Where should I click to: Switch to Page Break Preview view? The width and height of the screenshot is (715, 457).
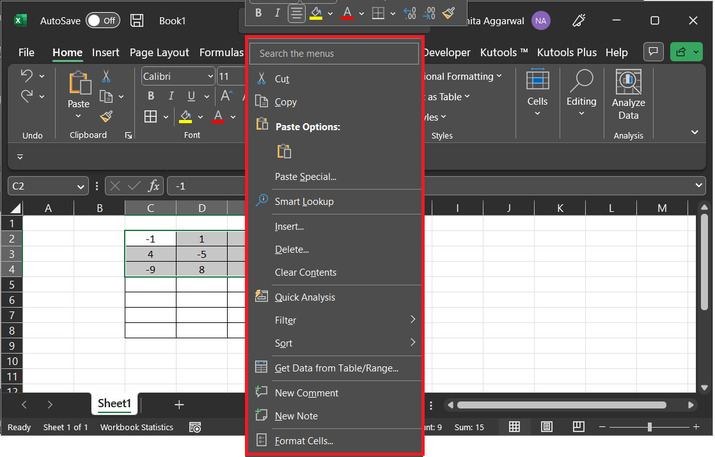click(579, 427)
